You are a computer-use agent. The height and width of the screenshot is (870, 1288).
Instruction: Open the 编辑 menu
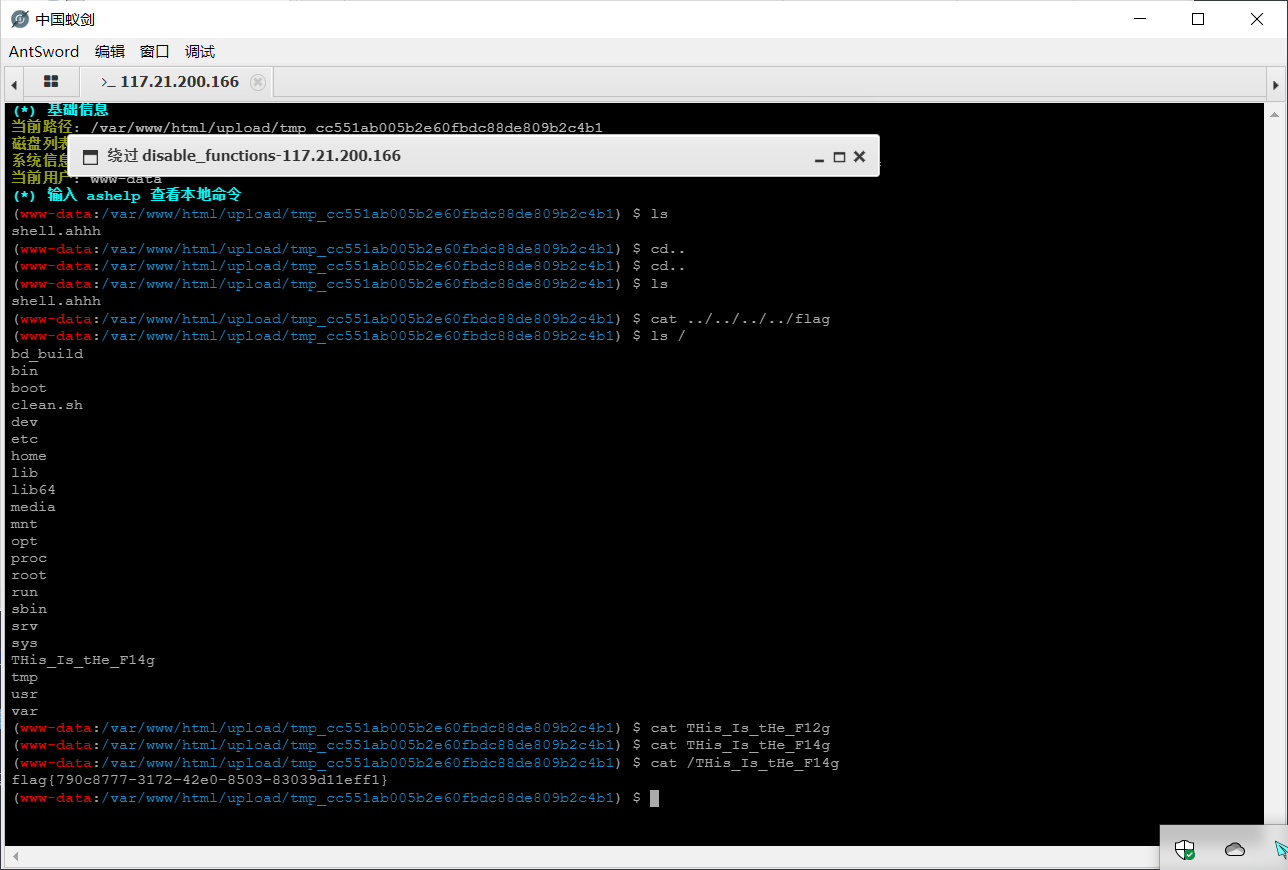click(110, 52)
